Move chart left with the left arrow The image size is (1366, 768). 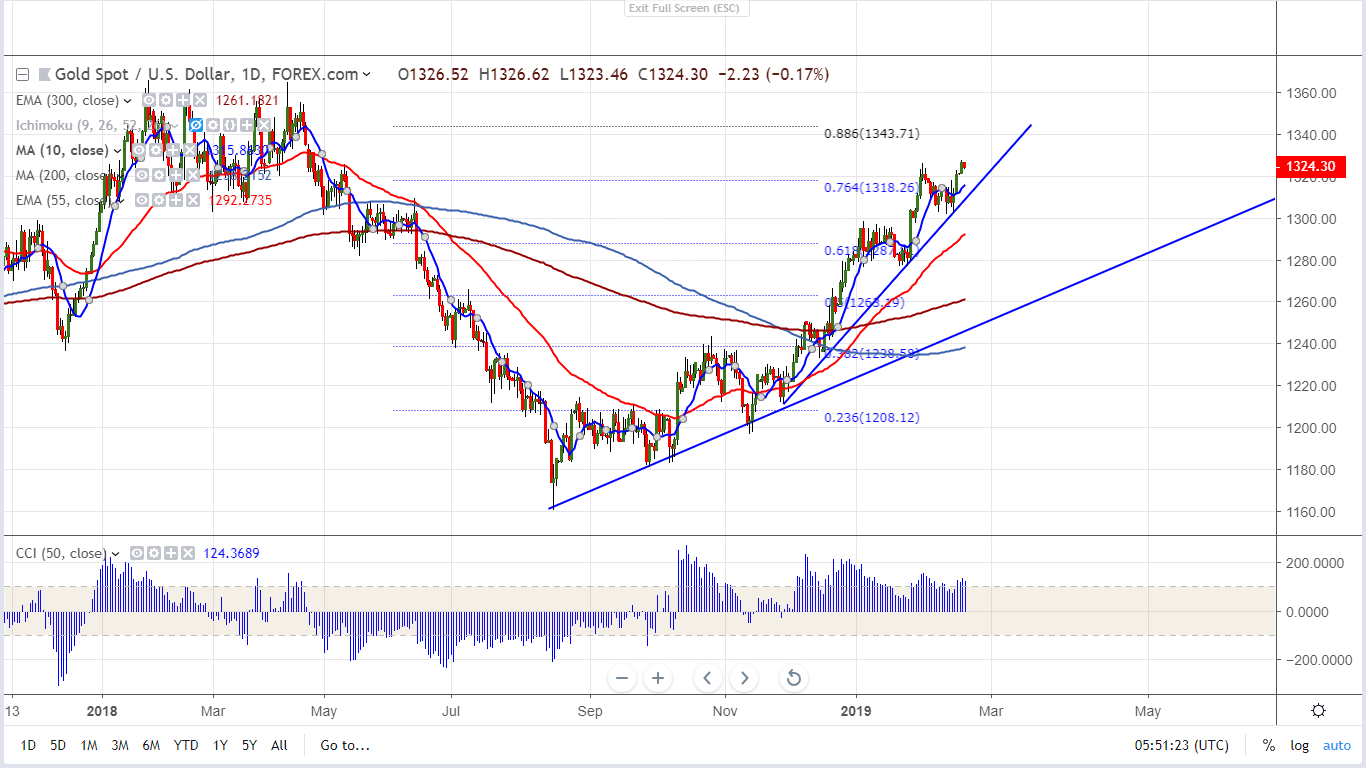(708, 678)
